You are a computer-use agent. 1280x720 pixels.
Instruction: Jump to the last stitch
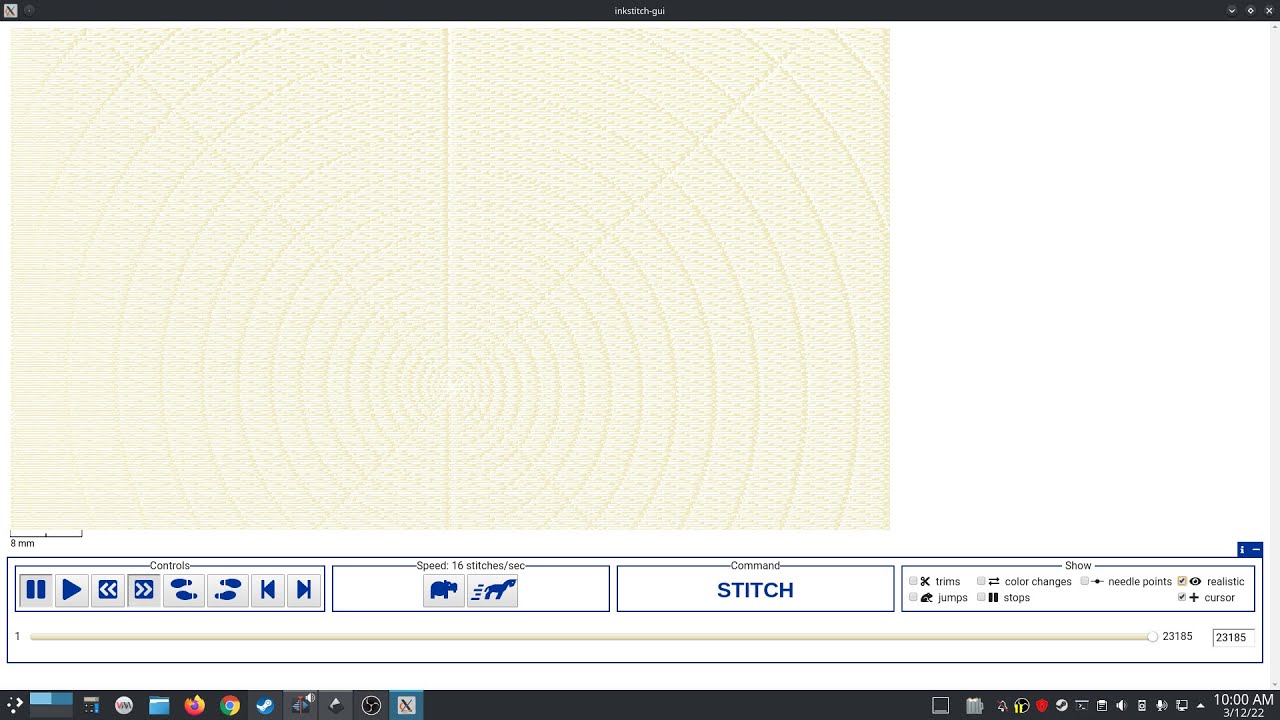[304, 590]
